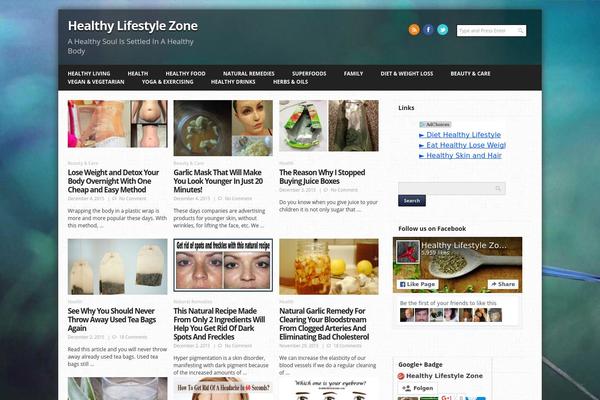Viewport: 600px width, 400px height.
Task: Click the magnifier icon in header search
Action: tap(520, 31)
